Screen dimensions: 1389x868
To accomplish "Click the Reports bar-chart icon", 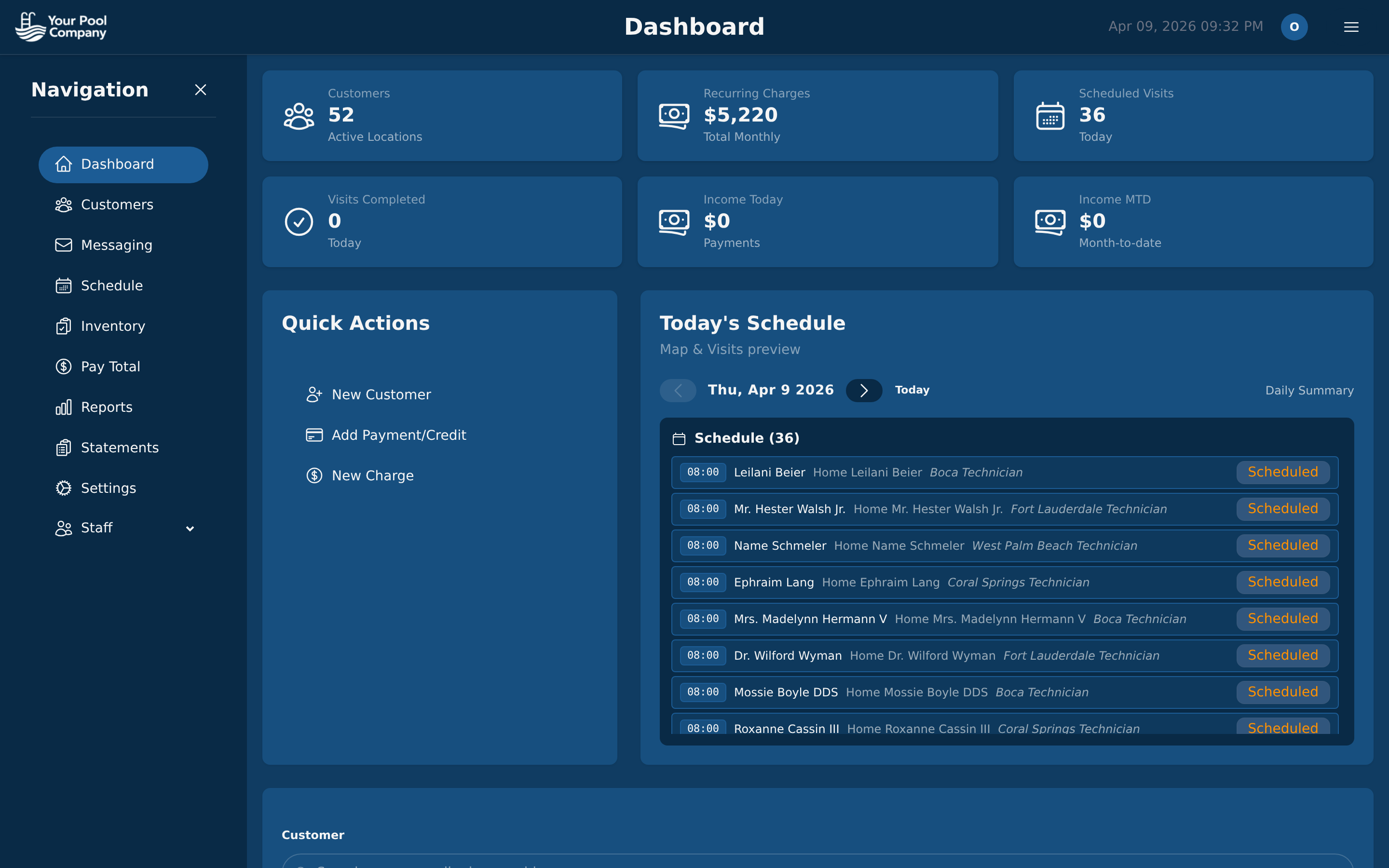I will [x=64, y=407].
